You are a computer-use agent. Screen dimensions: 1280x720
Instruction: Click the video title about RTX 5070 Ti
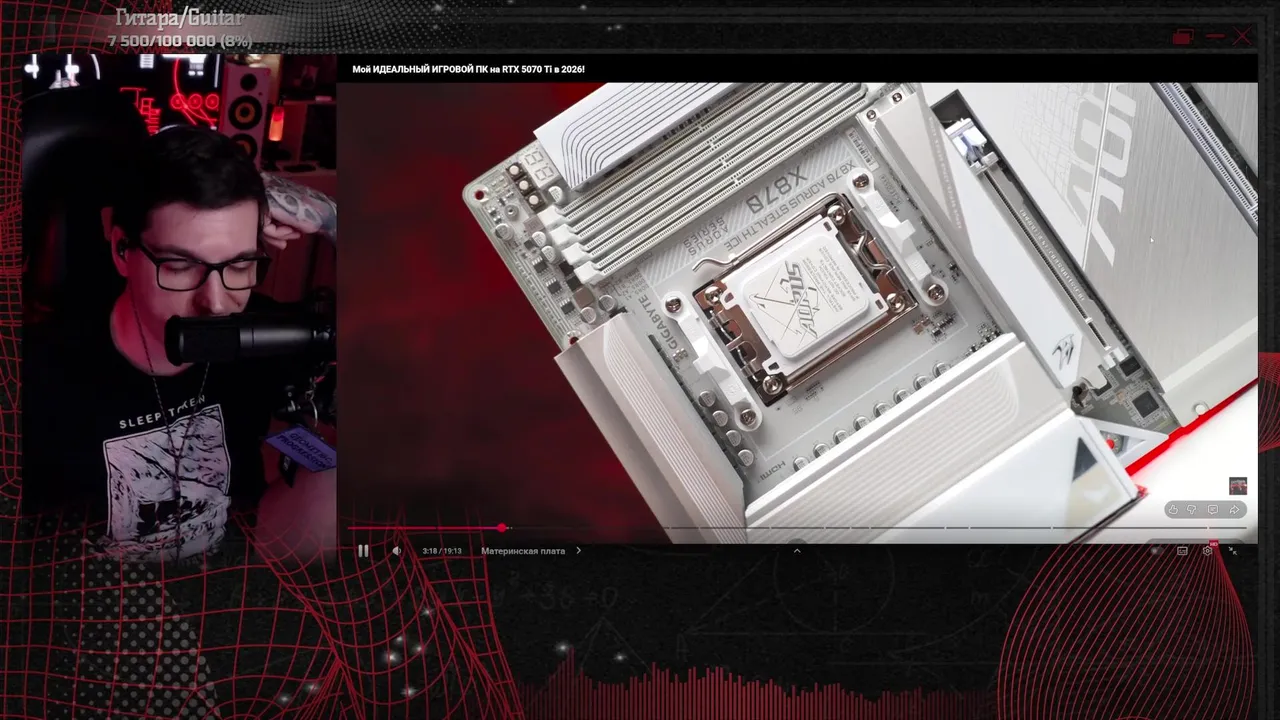[x=468, y=70]
